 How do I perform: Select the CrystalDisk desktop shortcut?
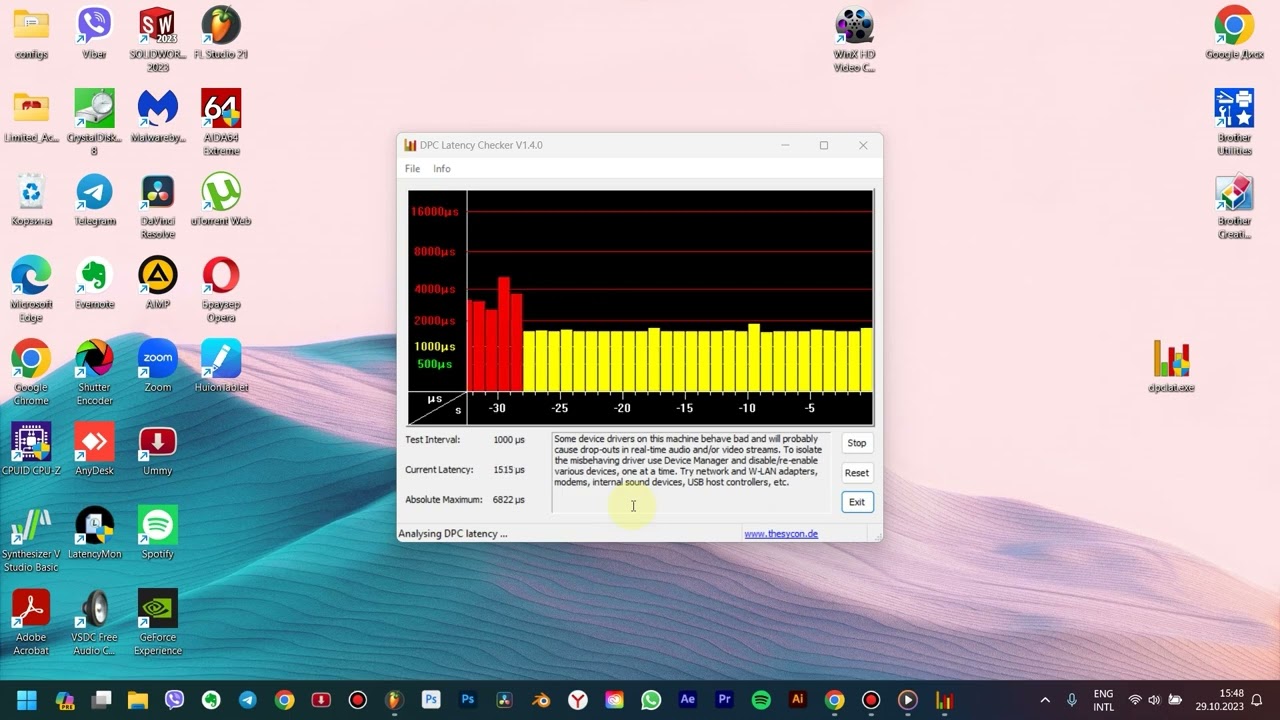tap(94, 123)
